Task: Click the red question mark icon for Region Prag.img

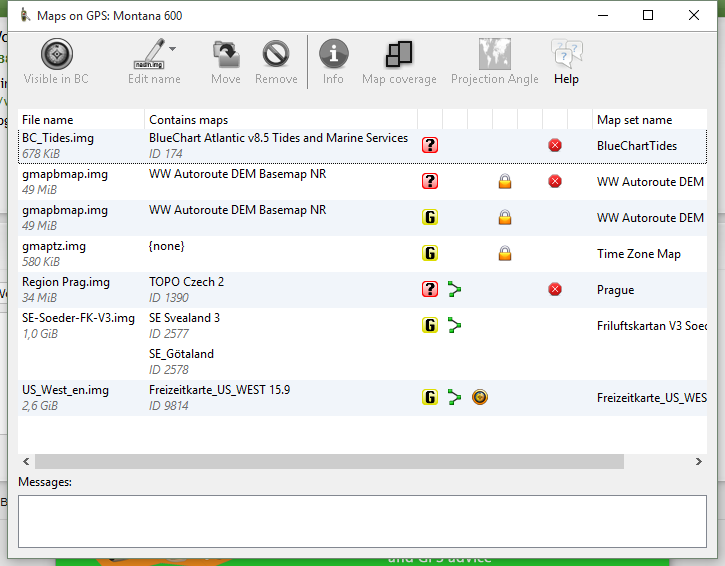Action: click(430, 289)
